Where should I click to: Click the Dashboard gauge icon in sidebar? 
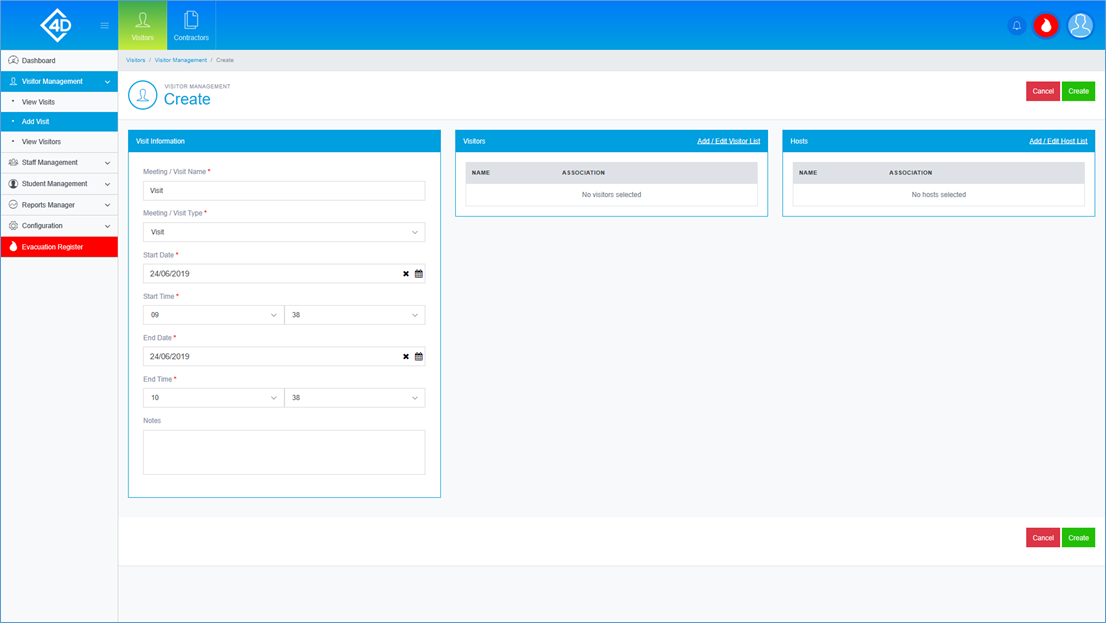tap(13, 60)
